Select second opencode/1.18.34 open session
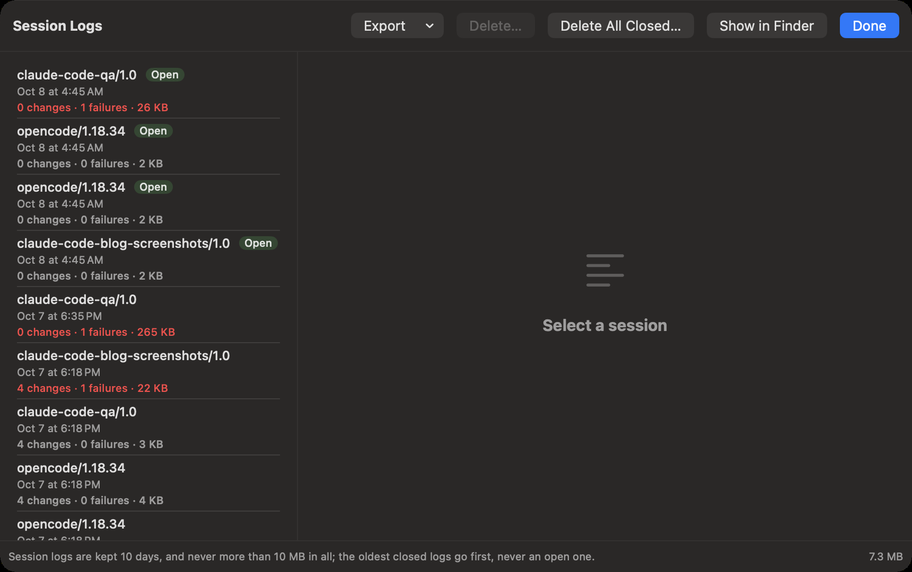The image size is (912, 572). (148, 203)
